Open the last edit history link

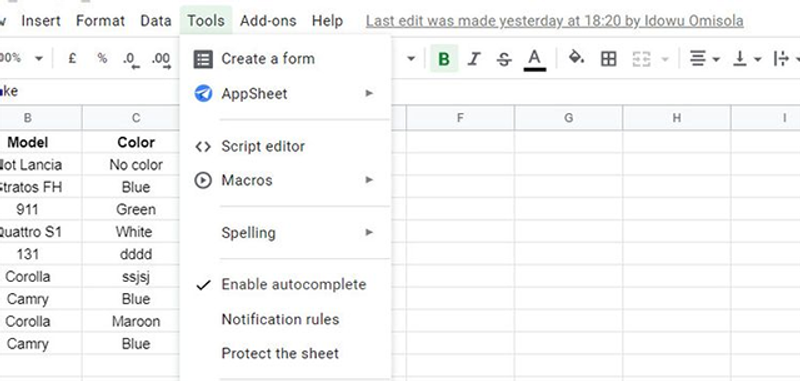pos(555,21)
